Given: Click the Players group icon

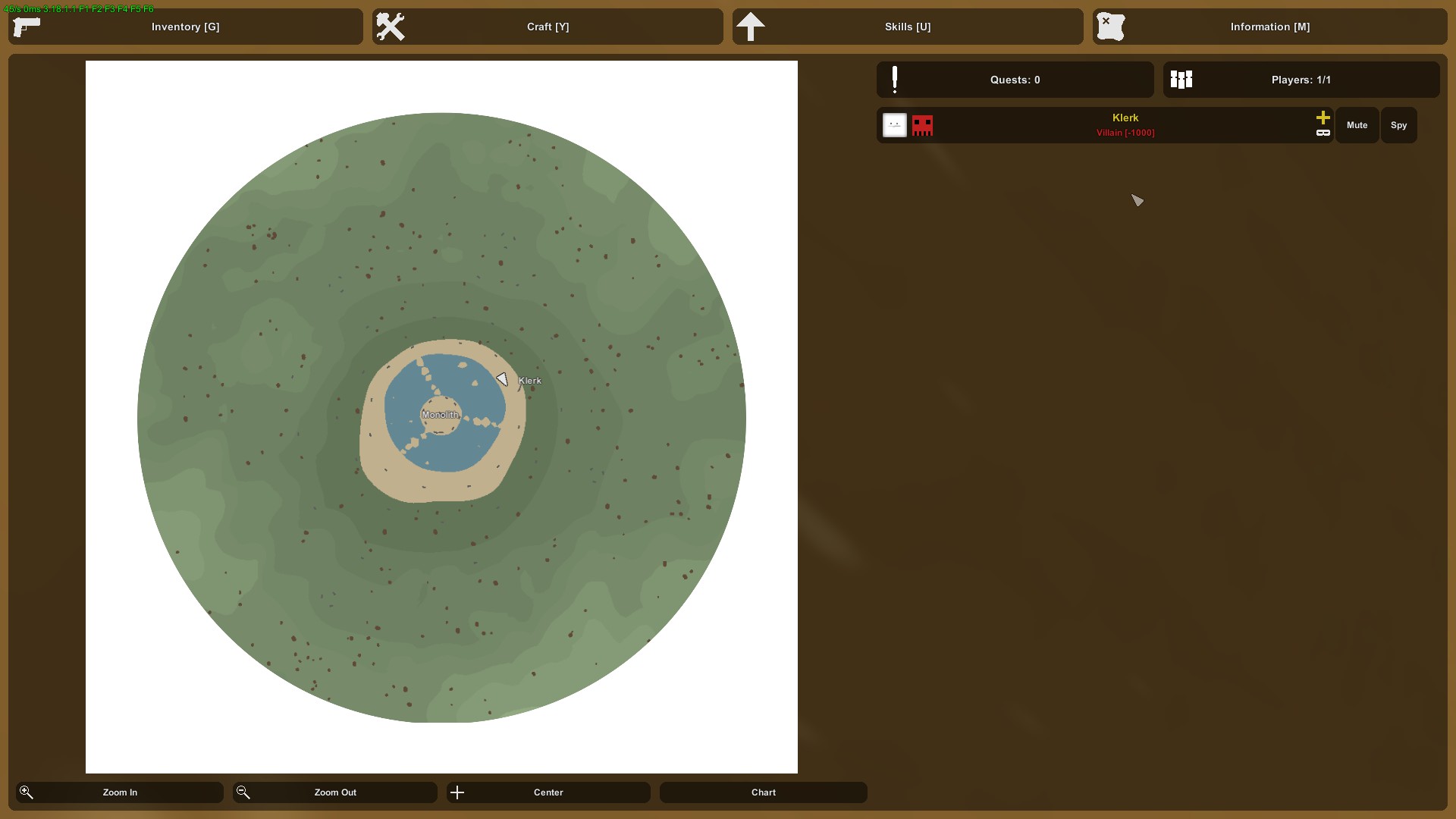Looking at the screenshot, I should point(1181,80).
